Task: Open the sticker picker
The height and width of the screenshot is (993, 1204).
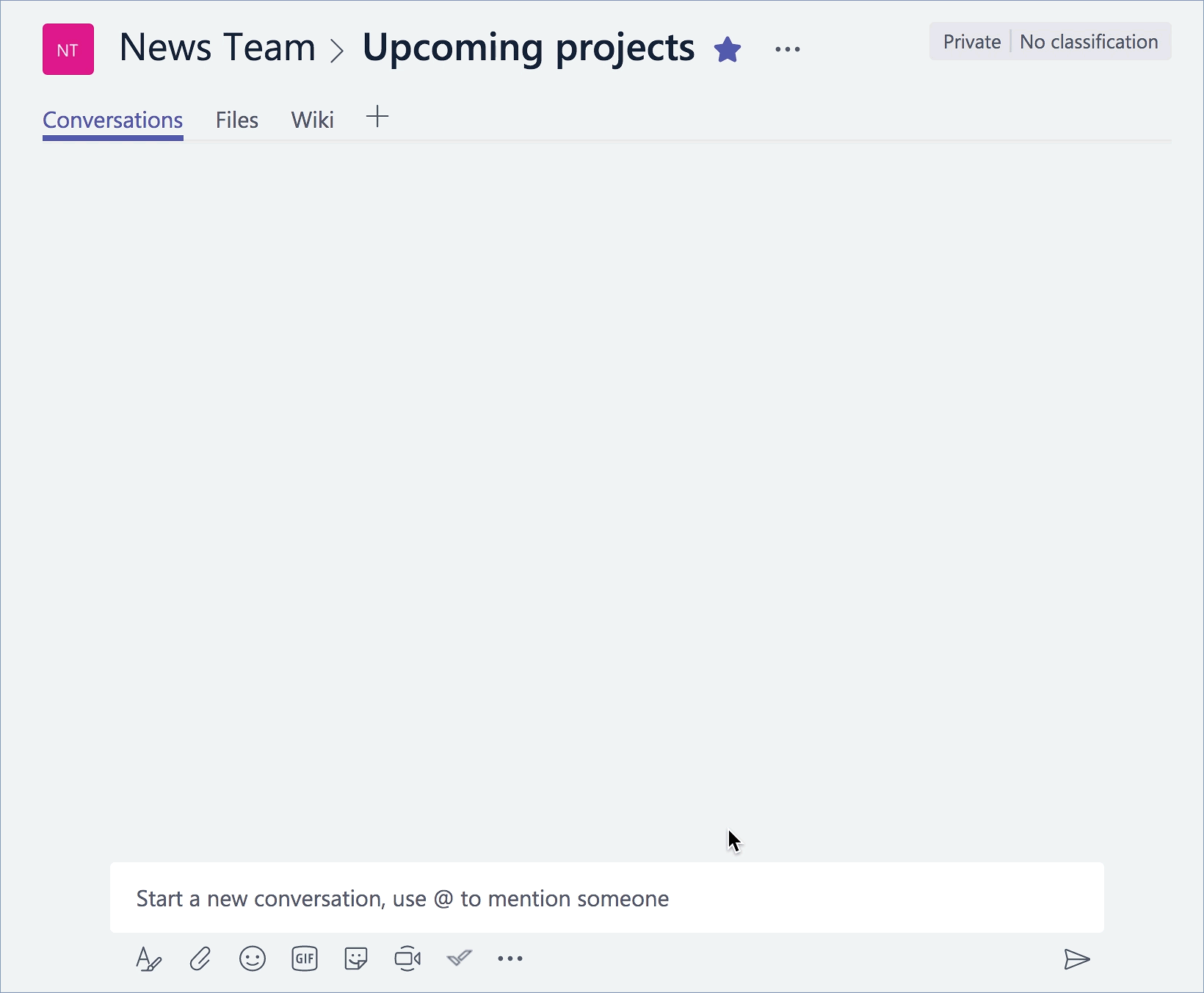Action: tap(356, 958)
